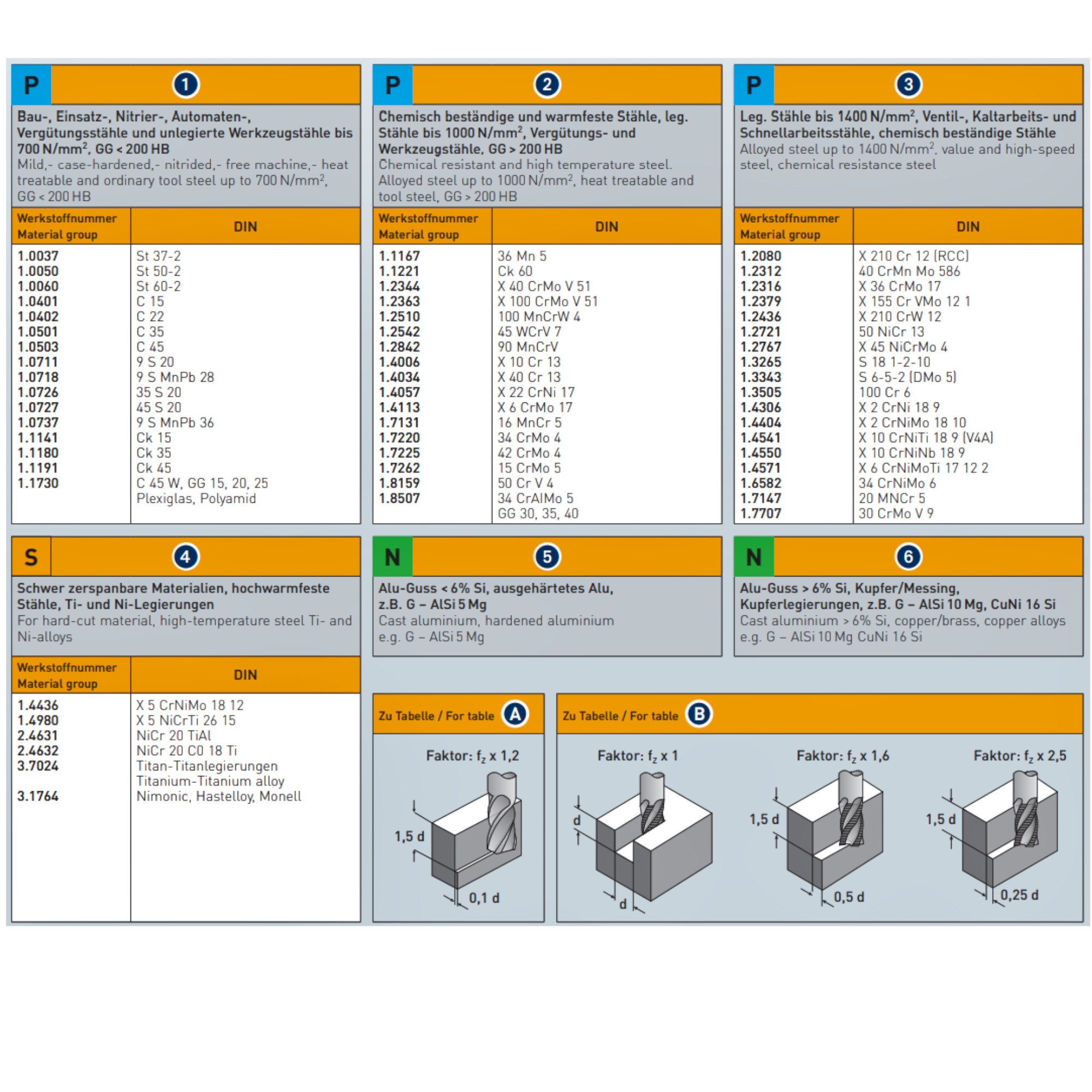Click the '30 CrMo V 9' entry

pyautogui.click(x=897, y=514)
